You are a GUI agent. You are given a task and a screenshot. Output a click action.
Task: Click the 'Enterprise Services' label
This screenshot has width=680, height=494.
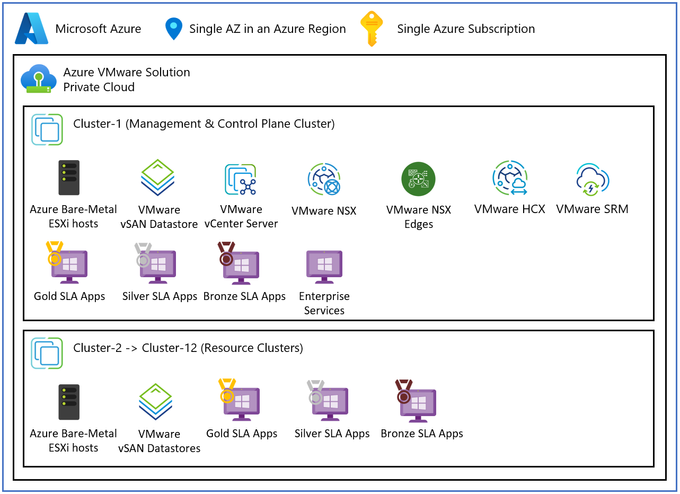coord(324,303)
